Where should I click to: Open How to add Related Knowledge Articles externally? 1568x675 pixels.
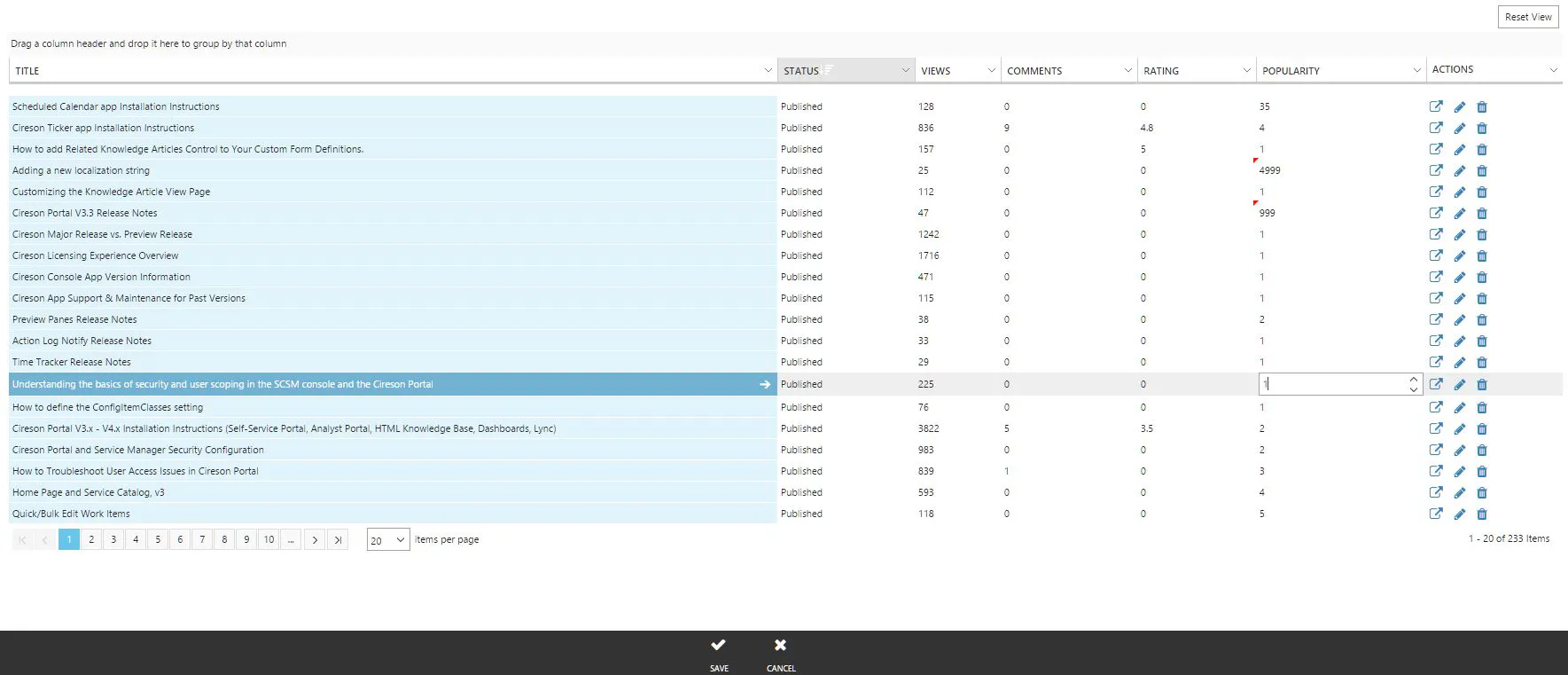tap(1436, 149)
